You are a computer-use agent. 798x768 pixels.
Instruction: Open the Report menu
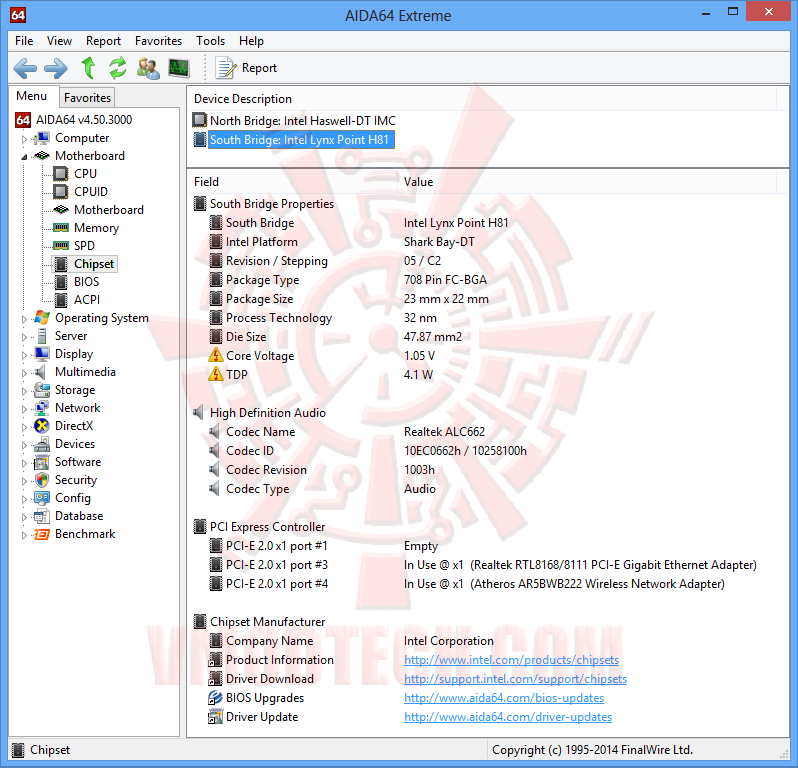point(103,41)
